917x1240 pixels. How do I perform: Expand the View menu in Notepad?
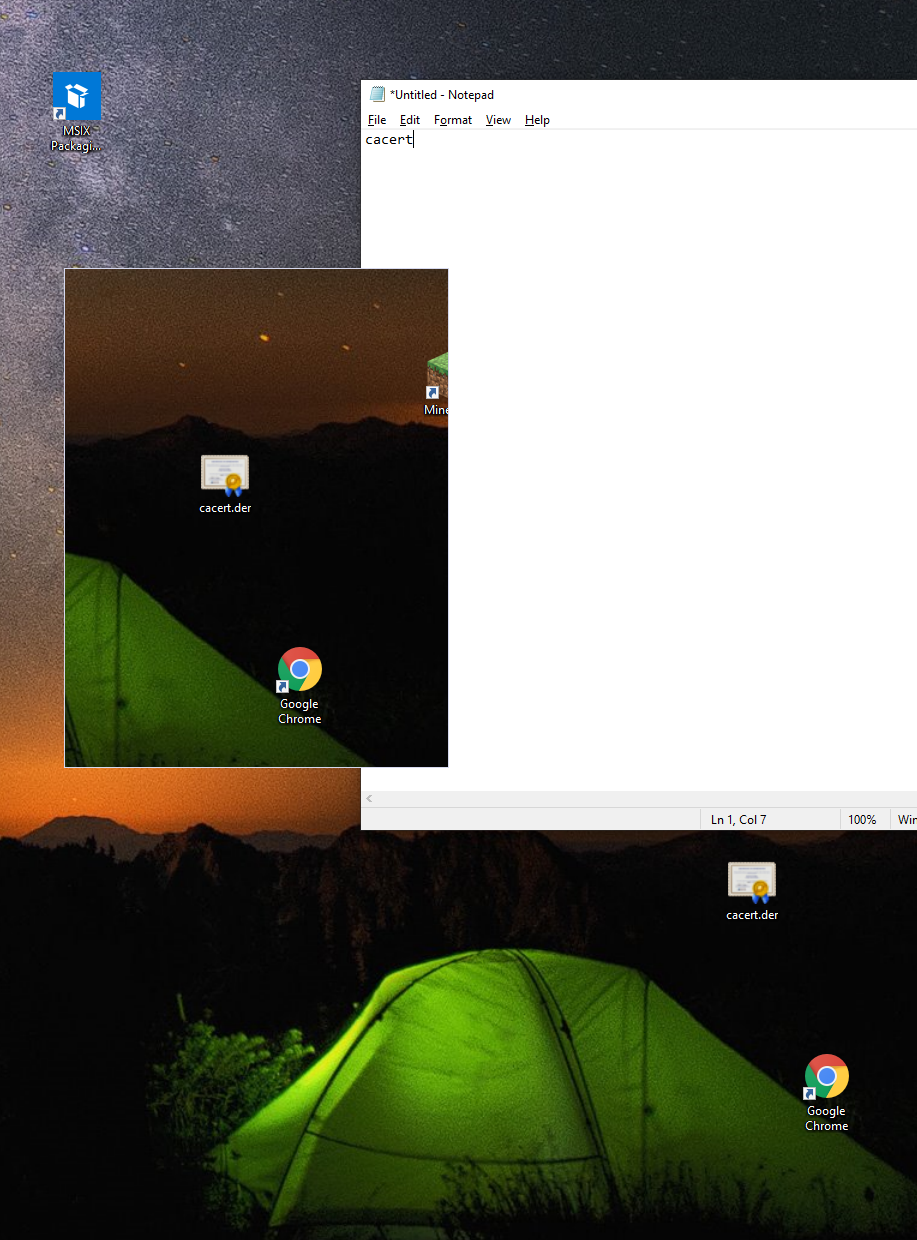pos(498,120)
